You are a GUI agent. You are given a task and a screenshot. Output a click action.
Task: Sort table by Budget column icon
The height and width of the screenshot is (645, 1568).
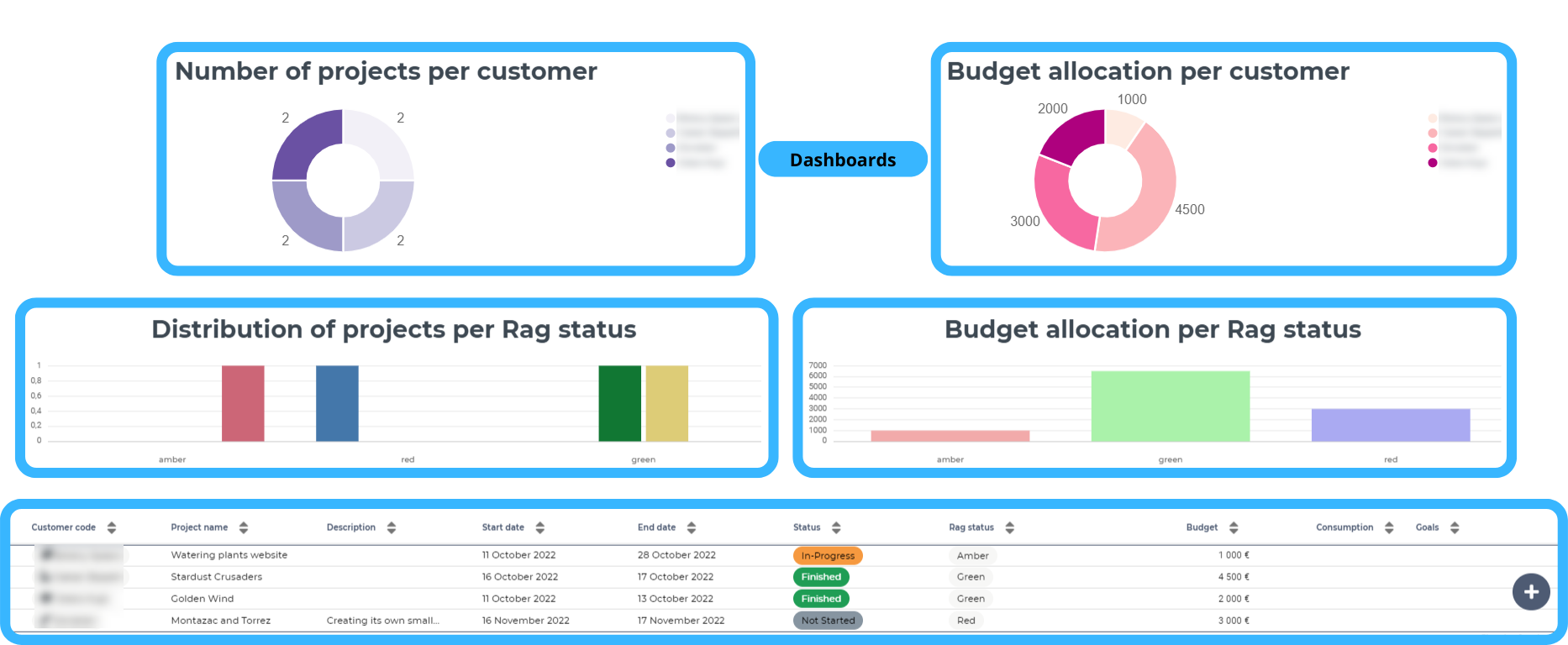click(x=1234, y=527)
